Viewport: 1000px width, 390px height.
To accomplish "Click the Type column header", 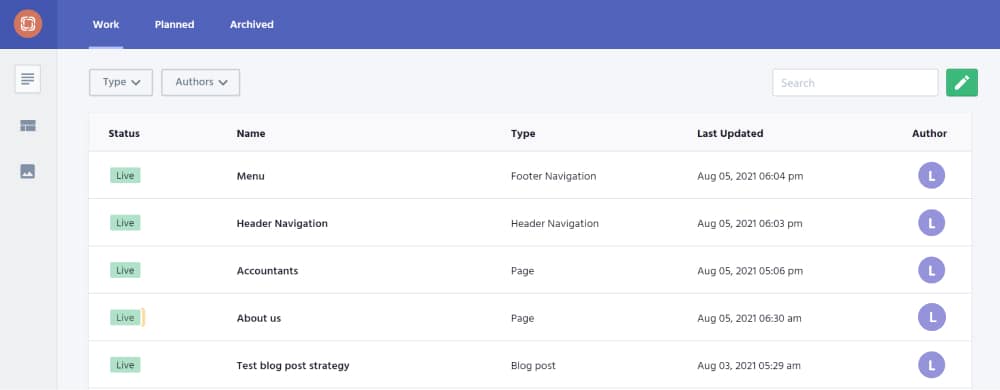I will pyautogui.click(x=523, y=134).
